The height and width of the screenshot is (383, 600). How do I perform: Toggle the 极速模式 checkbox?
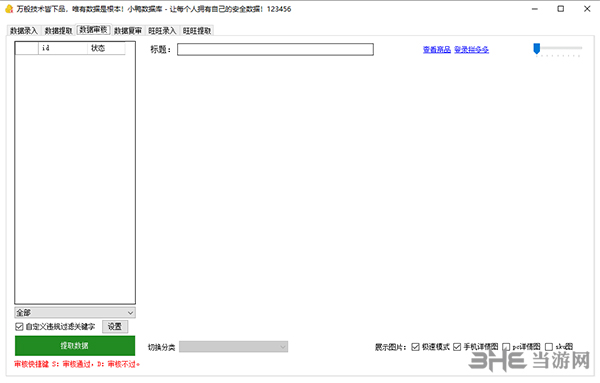click(x=415, y=347)
